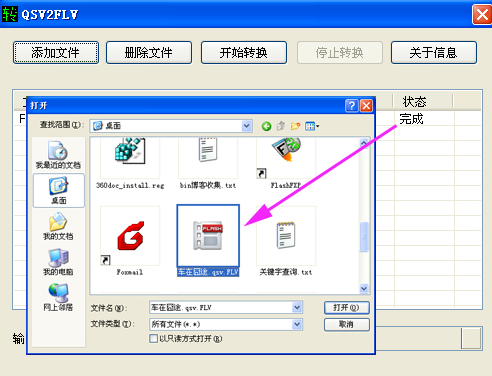This screenshot has width=492, height=376.
Task: Click the file list scroll down arrow
Action: pyautogui.click(x=364, y=288)
